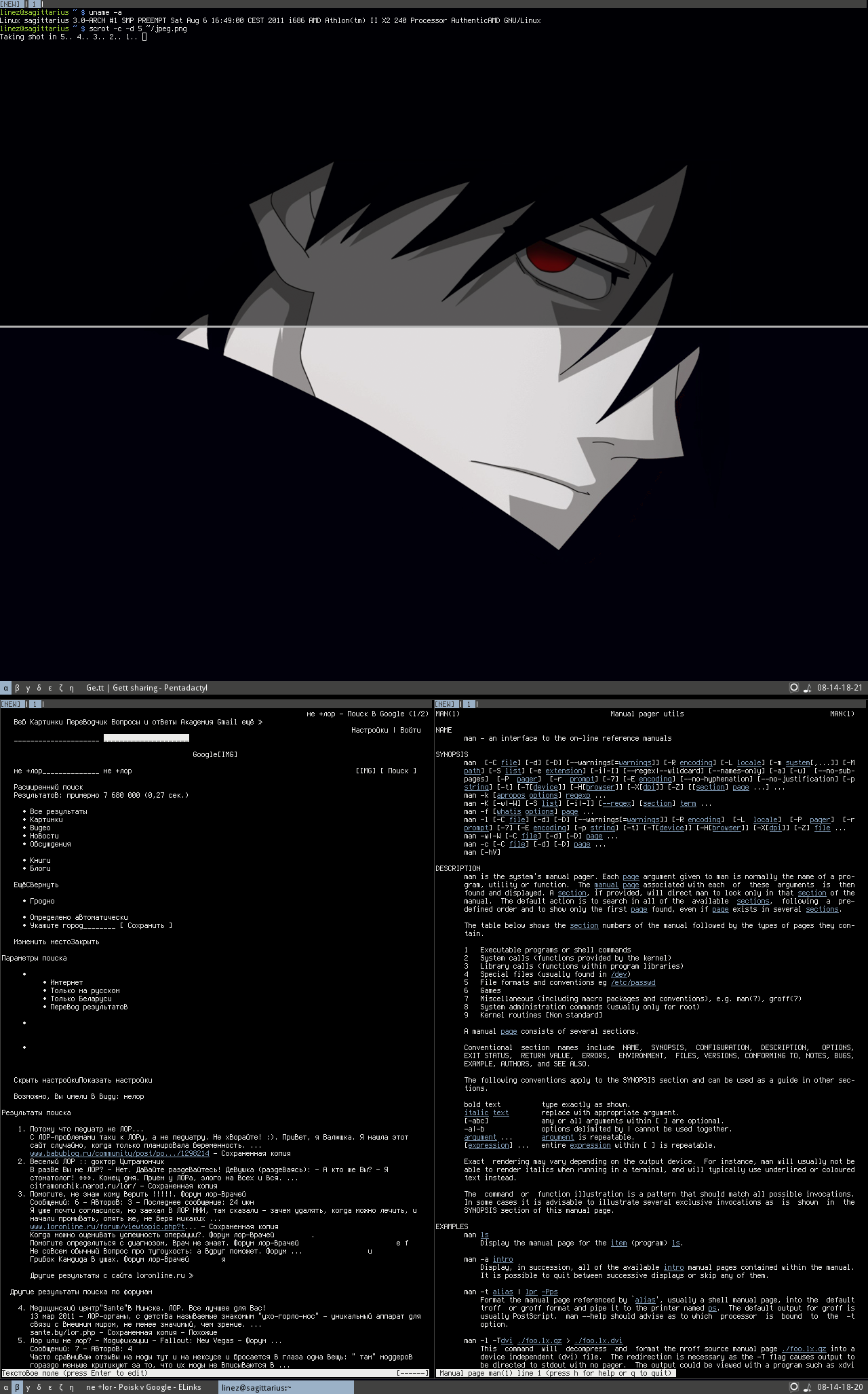The height and width of the screenshot is (1394, 868).
Task: Select Обсуждения results filter
Action: 50,844
